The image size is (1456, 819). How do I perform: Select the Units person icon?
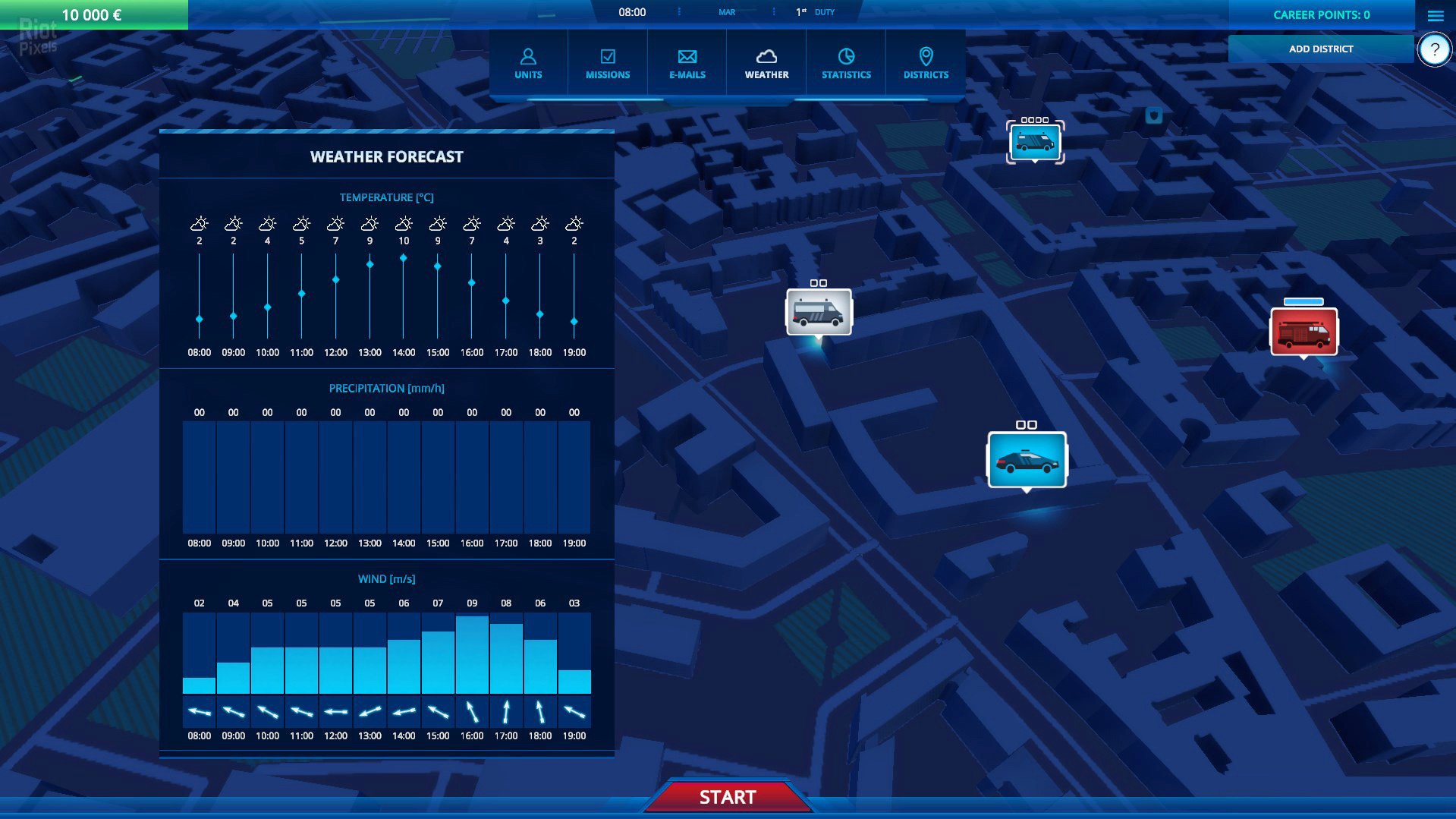[528, 56]
